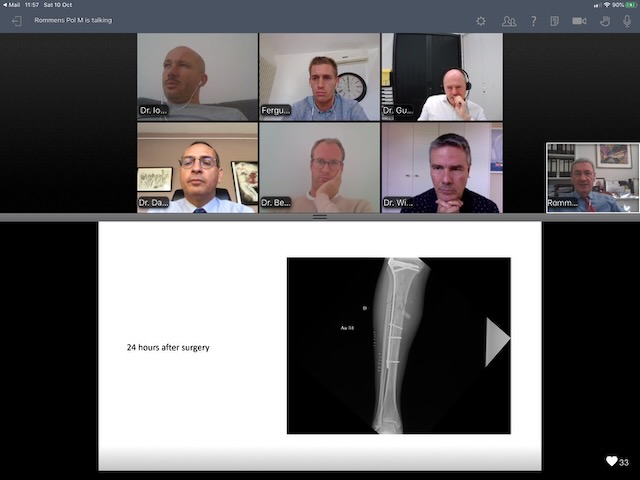The image size is (640, 480).
Task: Leave the meeting via exit icon
Action: (x=16, y=20)
